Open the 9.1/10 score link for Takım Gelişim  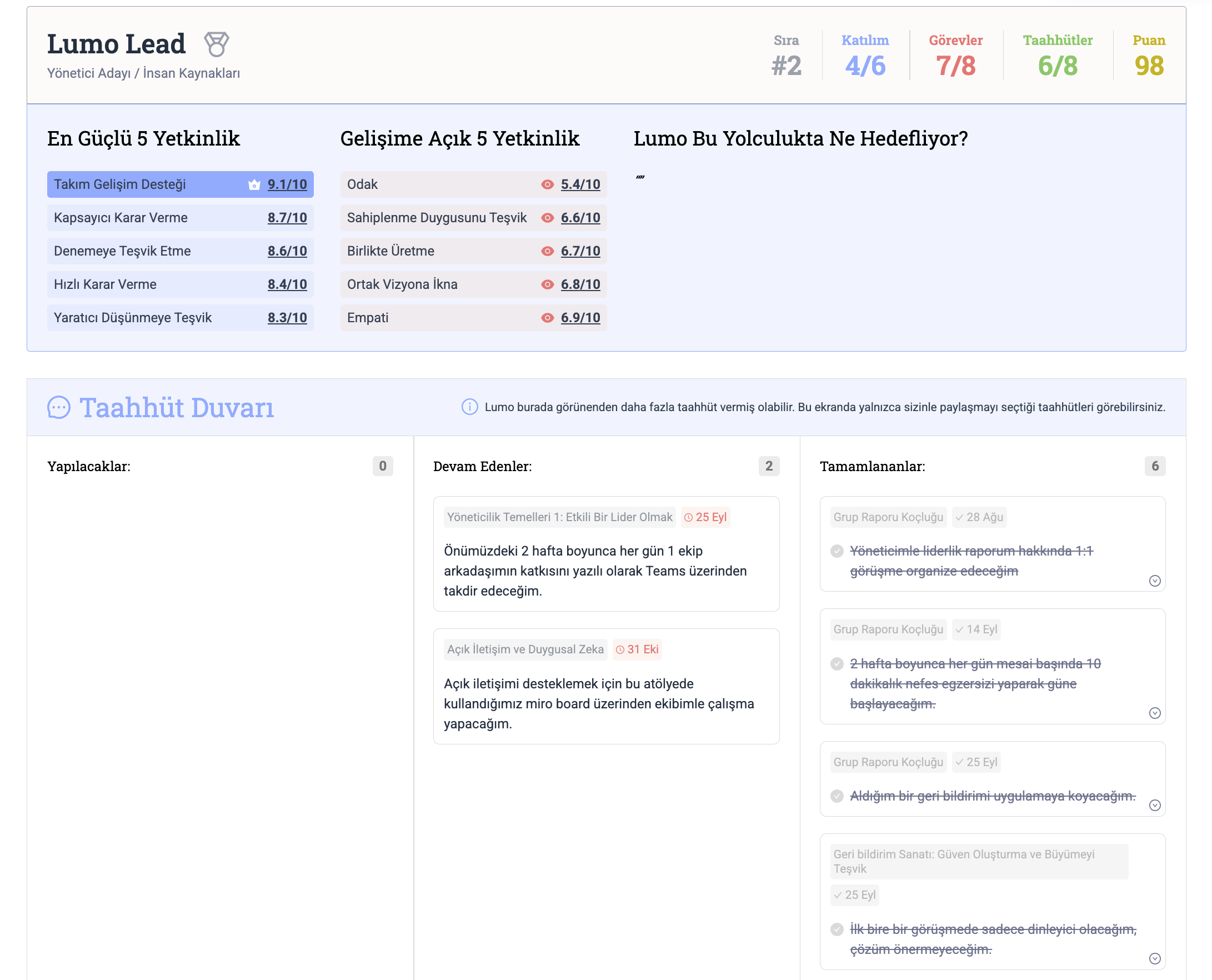(x=287, y=184)
